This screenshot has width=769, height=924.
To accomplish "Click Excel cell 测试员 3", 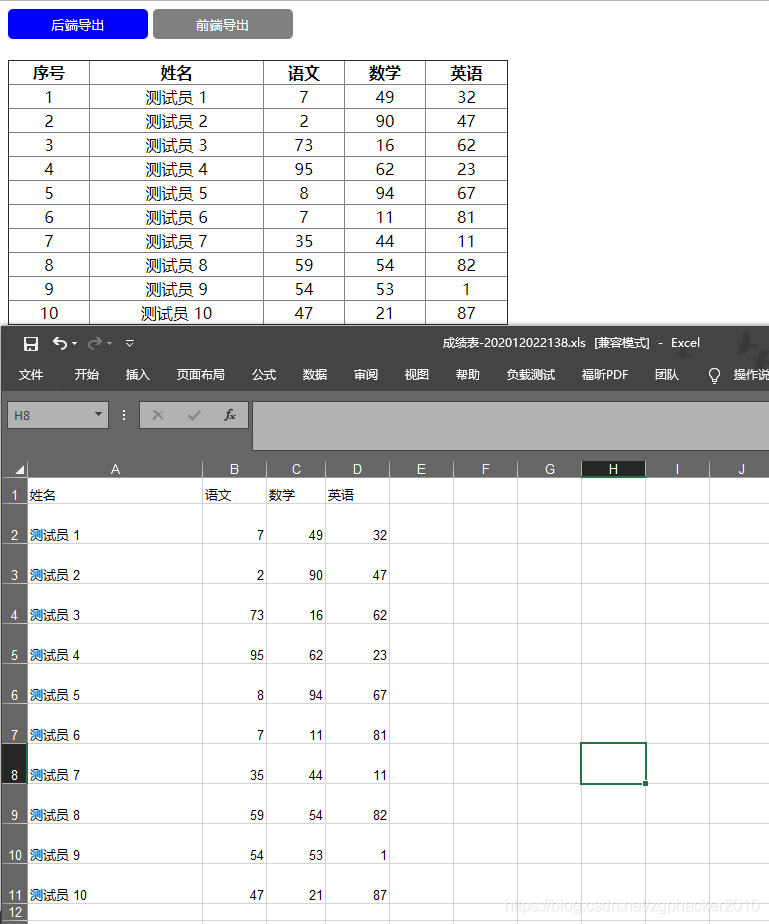I will pyautogui.click(x=115, y=604).
